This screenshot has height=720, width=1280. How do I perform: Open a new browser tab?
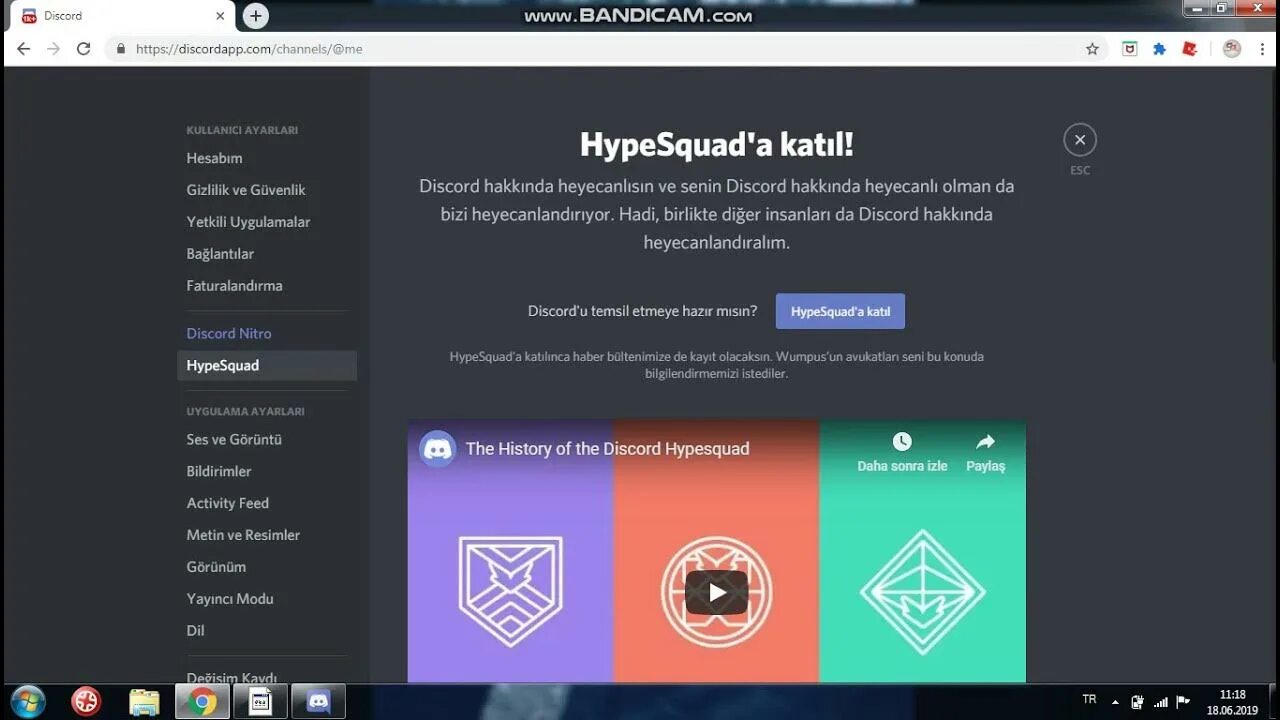click(256, 16)
